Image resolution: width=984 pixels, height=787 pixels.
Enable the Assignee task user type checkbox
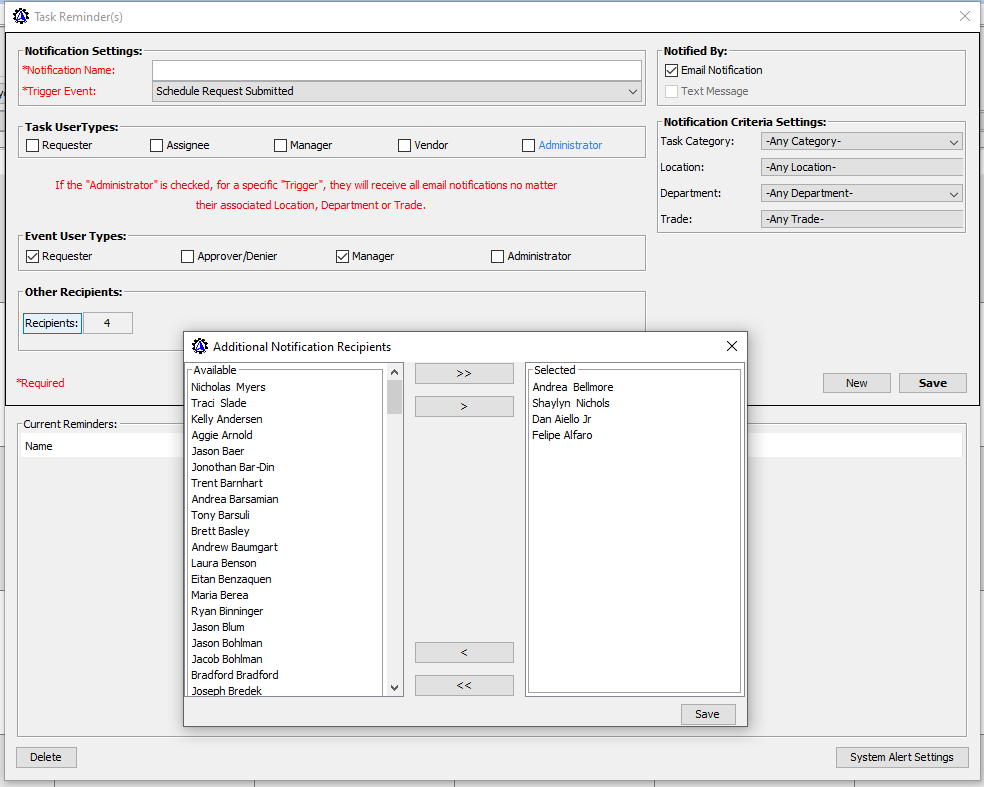tap(157, 146)
